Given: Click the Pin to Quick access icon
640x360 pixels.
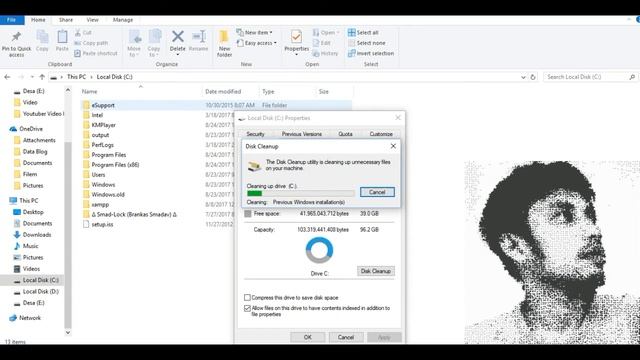Looking at the screenshot, I should (x=16, y=37).
